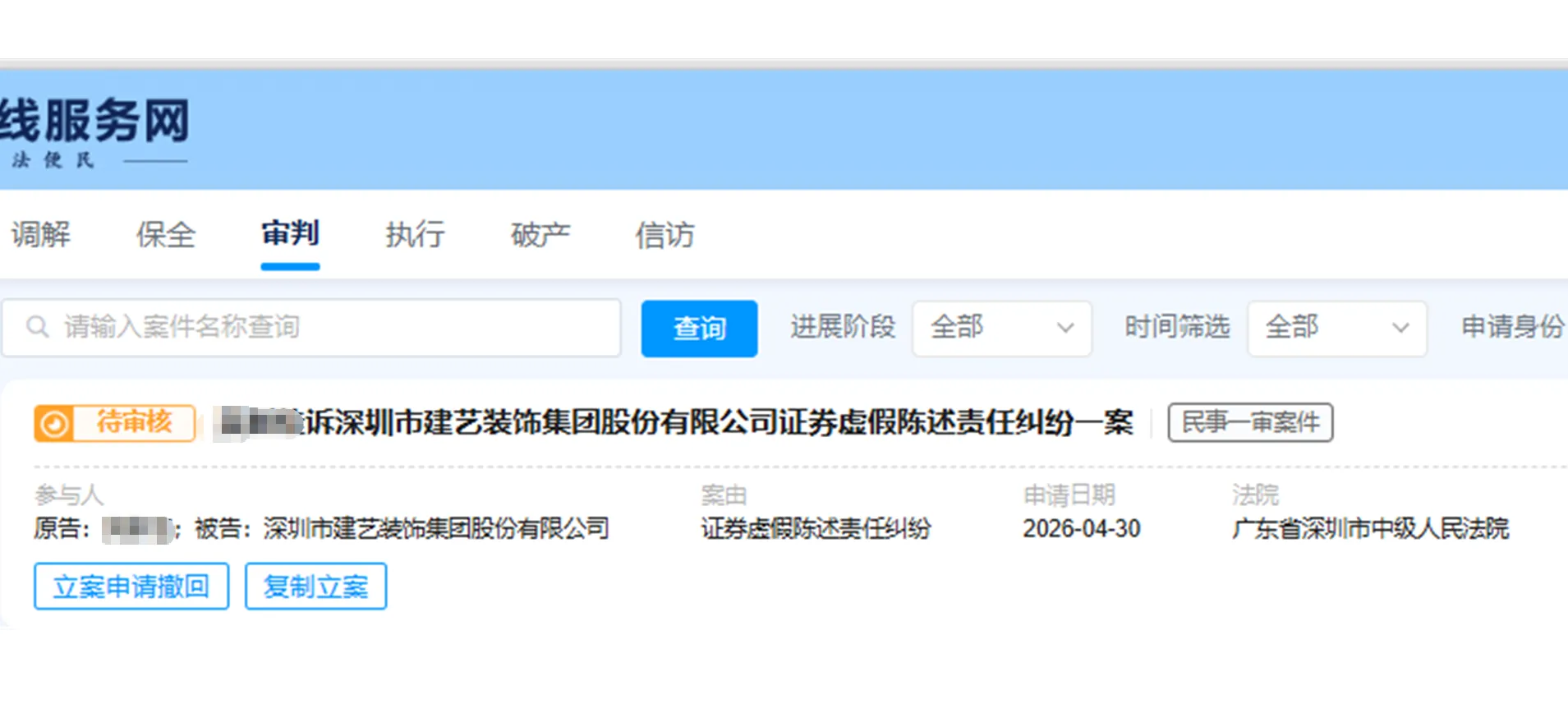
Task: Open the case title about 深圳市建艺装饰集团
Action: click(674, 423)
